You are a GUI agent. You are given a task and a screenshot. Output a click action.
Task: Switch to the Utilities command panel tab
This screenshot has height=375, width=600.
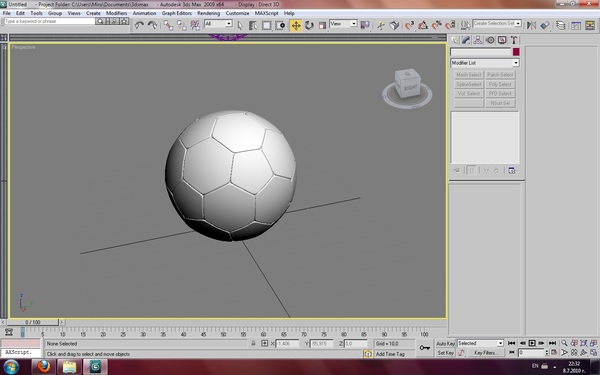(x=514, y=40)
